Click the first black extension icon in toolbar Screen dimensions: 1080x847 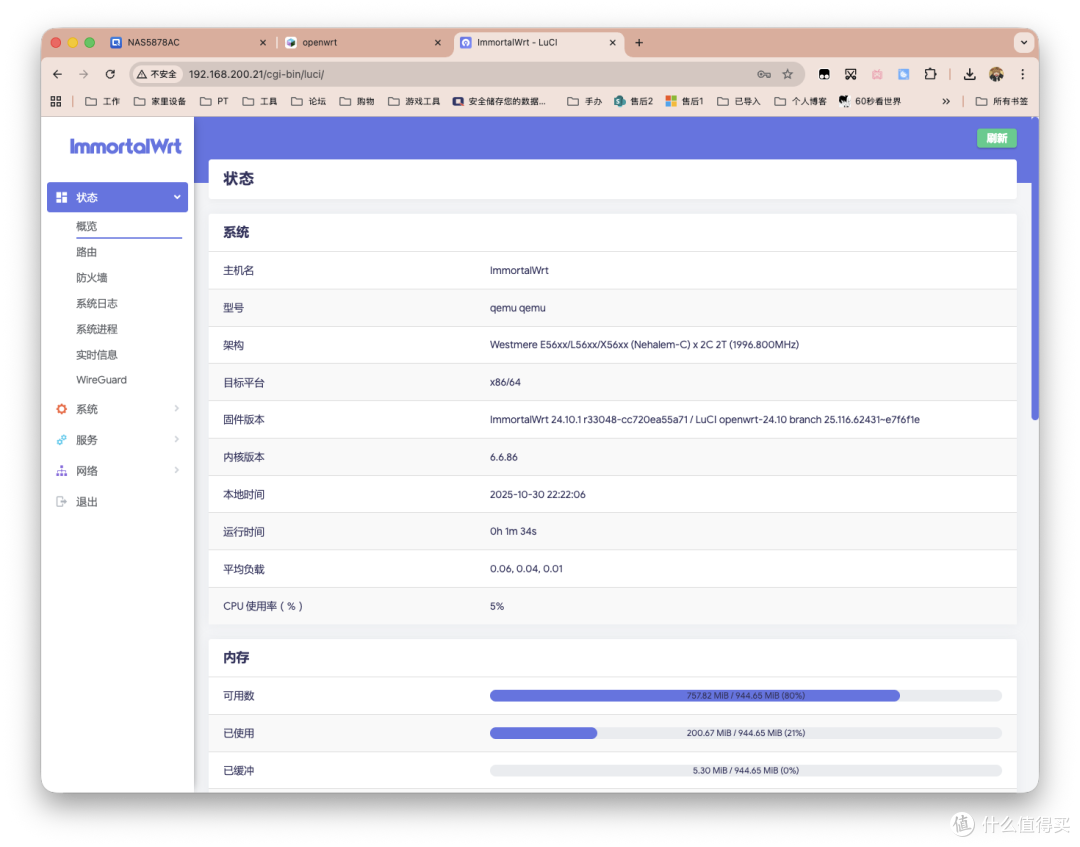pyautogui.click(x=824, y=74)
